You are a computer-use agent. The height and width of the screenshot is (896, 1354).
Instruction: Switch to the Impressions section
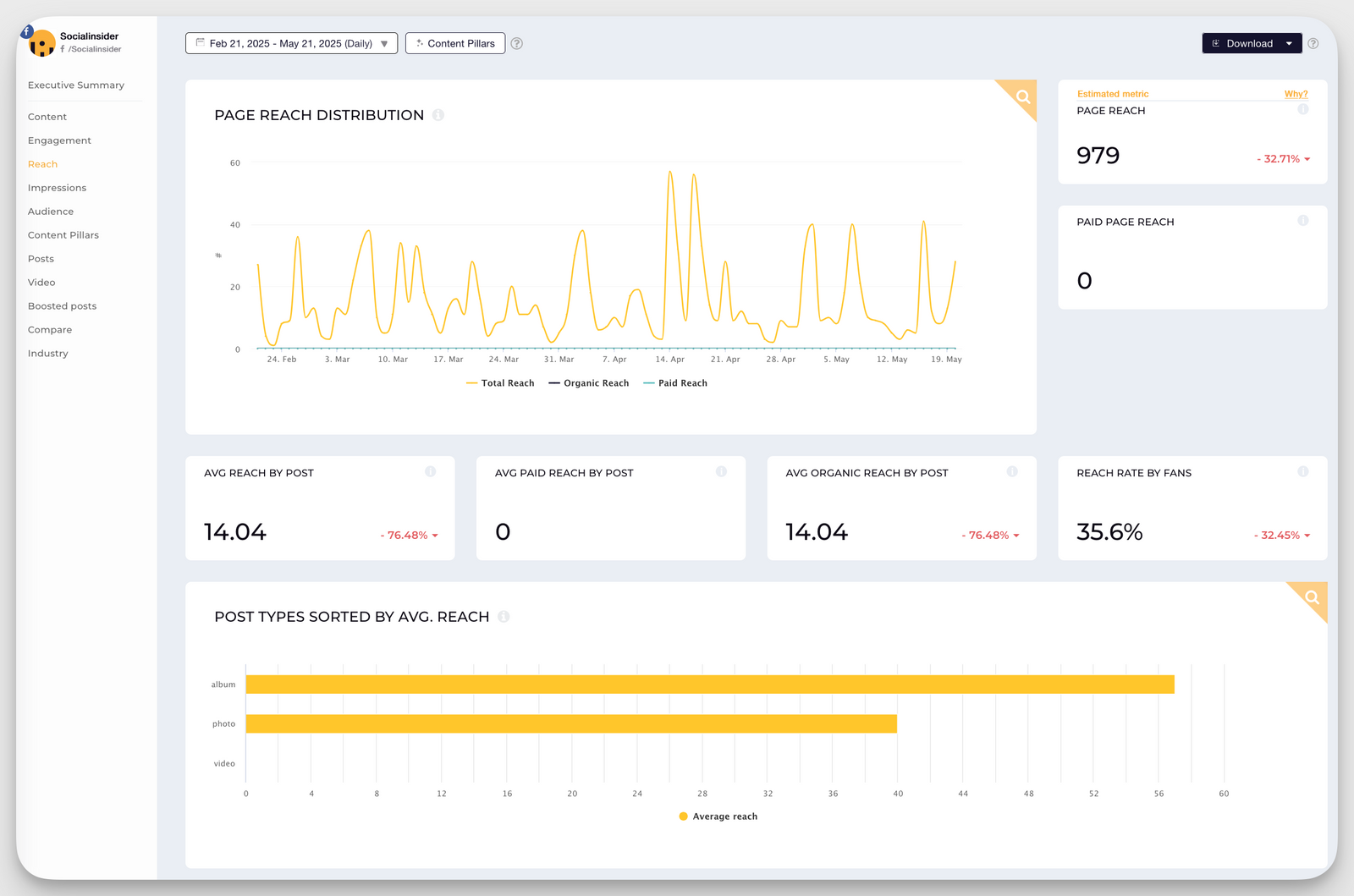pos(57,187)
